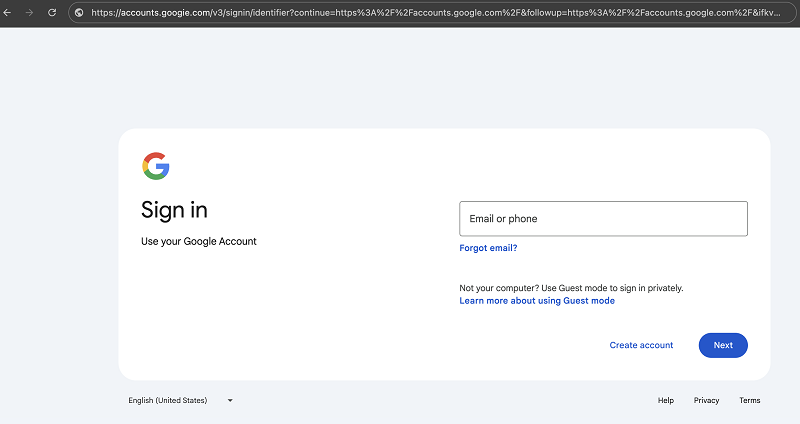Reload the page with the refresh icon
The height and width of the screenshot is (424, 800).
click(x=52, y=13)
